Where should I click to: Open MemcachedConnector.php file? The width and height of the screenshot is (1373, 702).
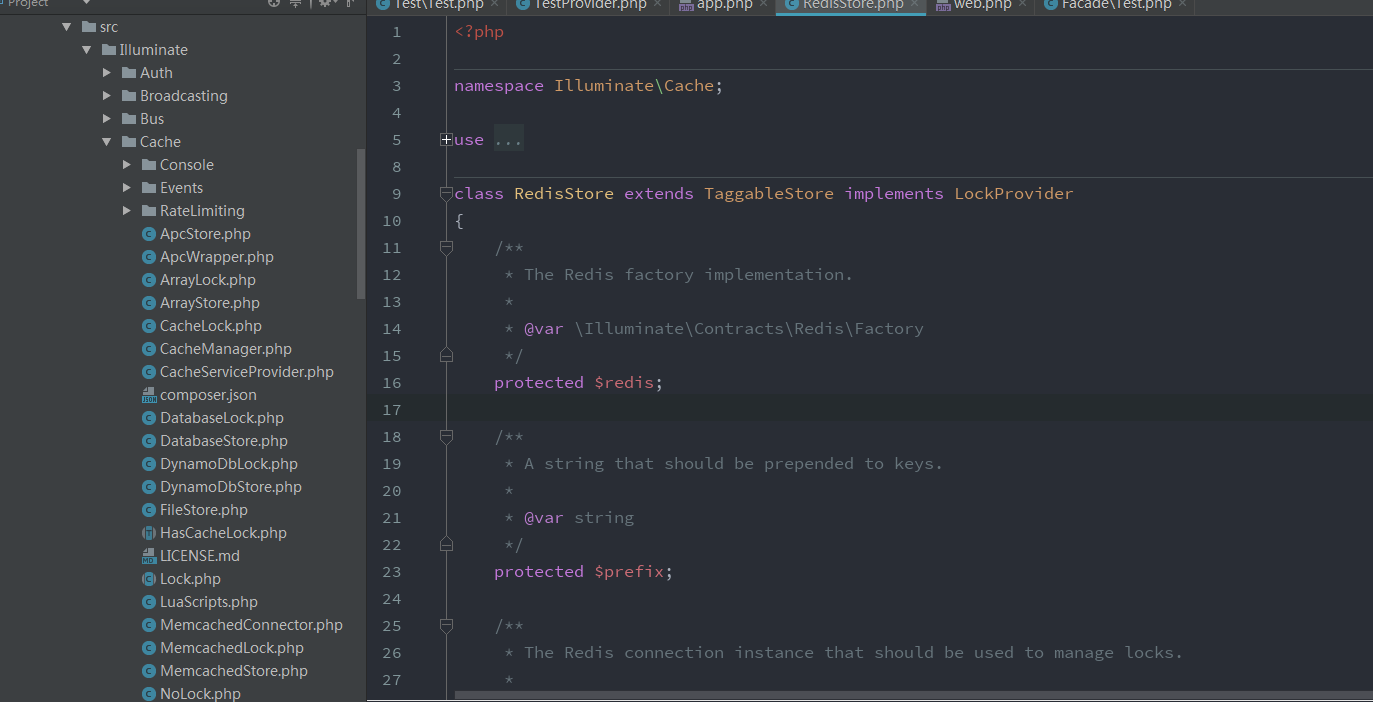[251, 625]
